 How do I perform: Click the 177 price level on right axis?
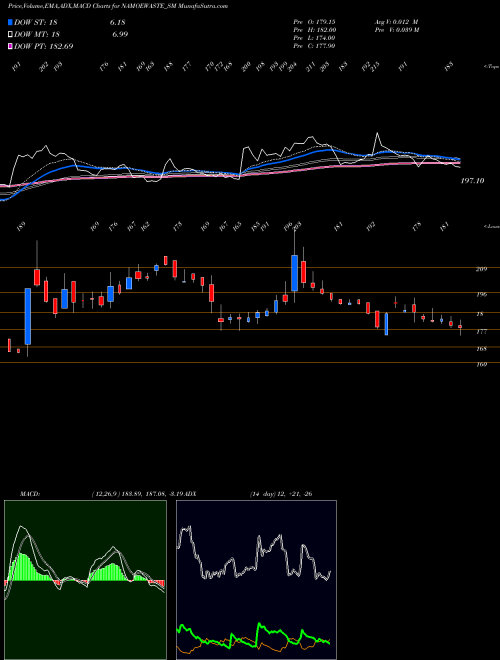coord(481,332)
